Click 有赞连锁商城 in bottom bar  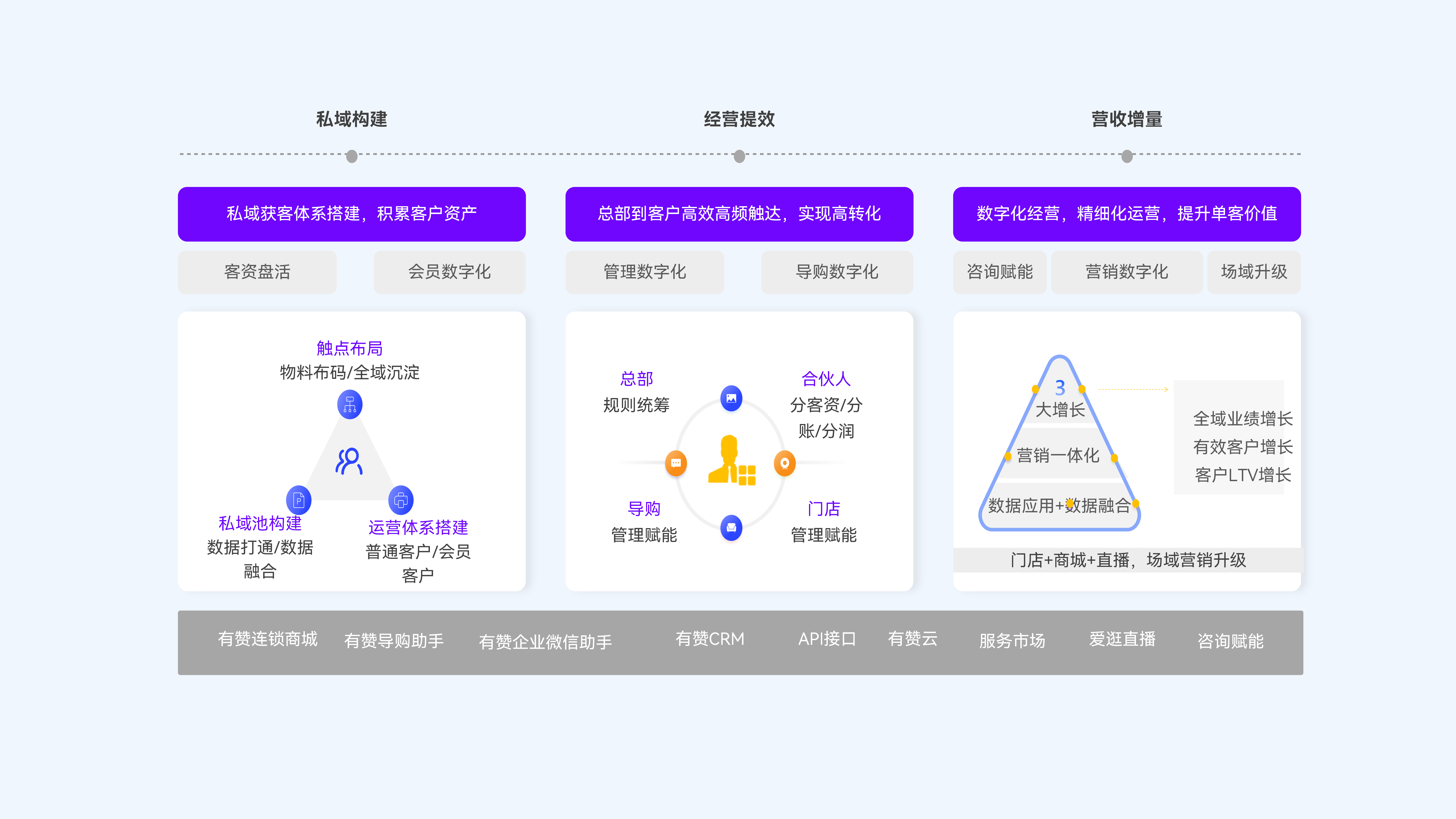[x=267, y=639]
